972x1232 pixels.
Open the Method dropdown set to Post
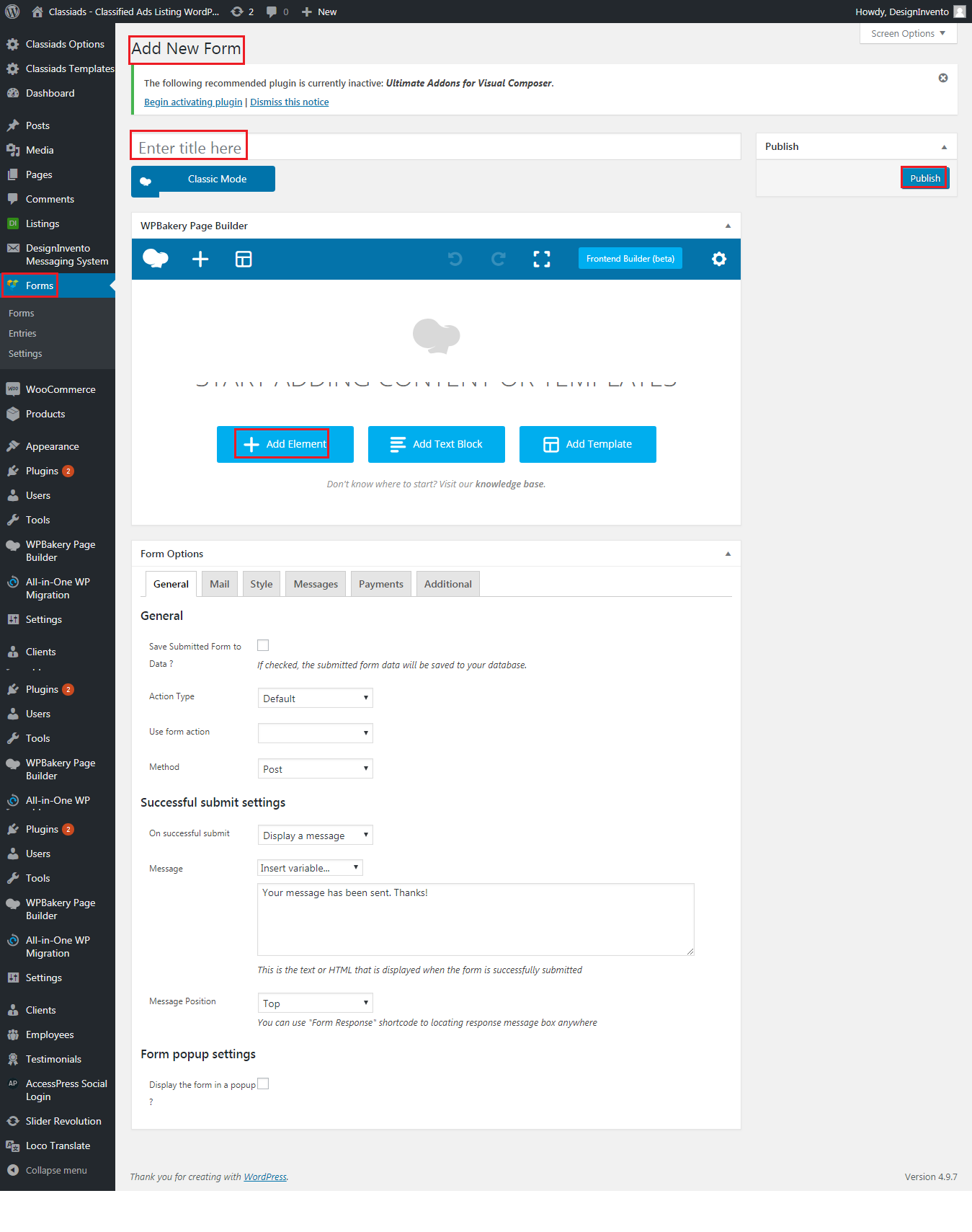click(x=315, y=768)
